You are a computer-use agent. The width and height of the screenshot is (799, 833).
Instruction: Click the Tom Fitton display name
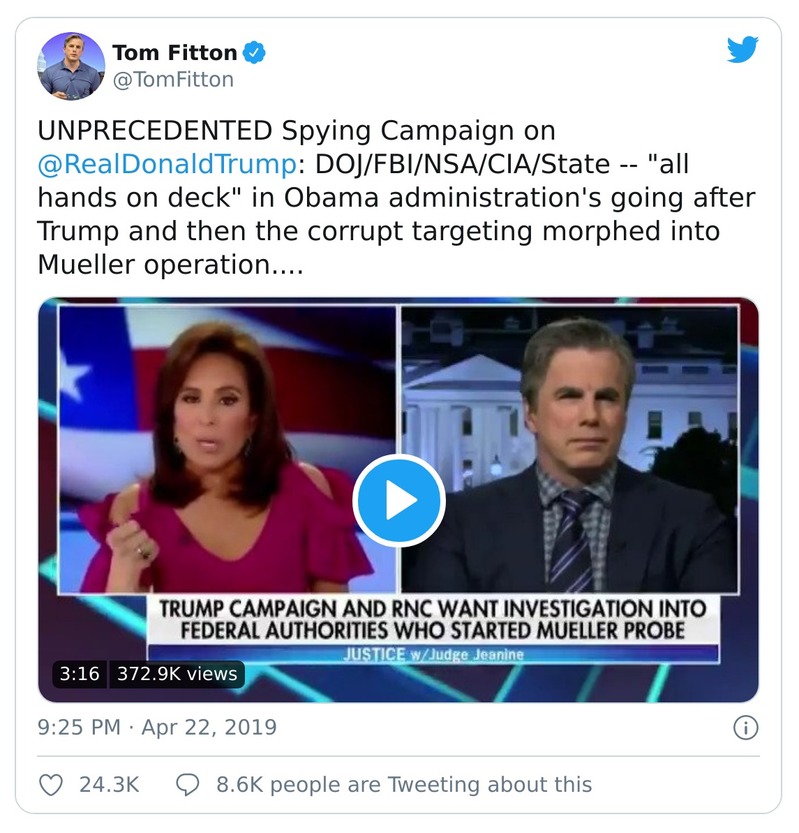pos(174,52)
